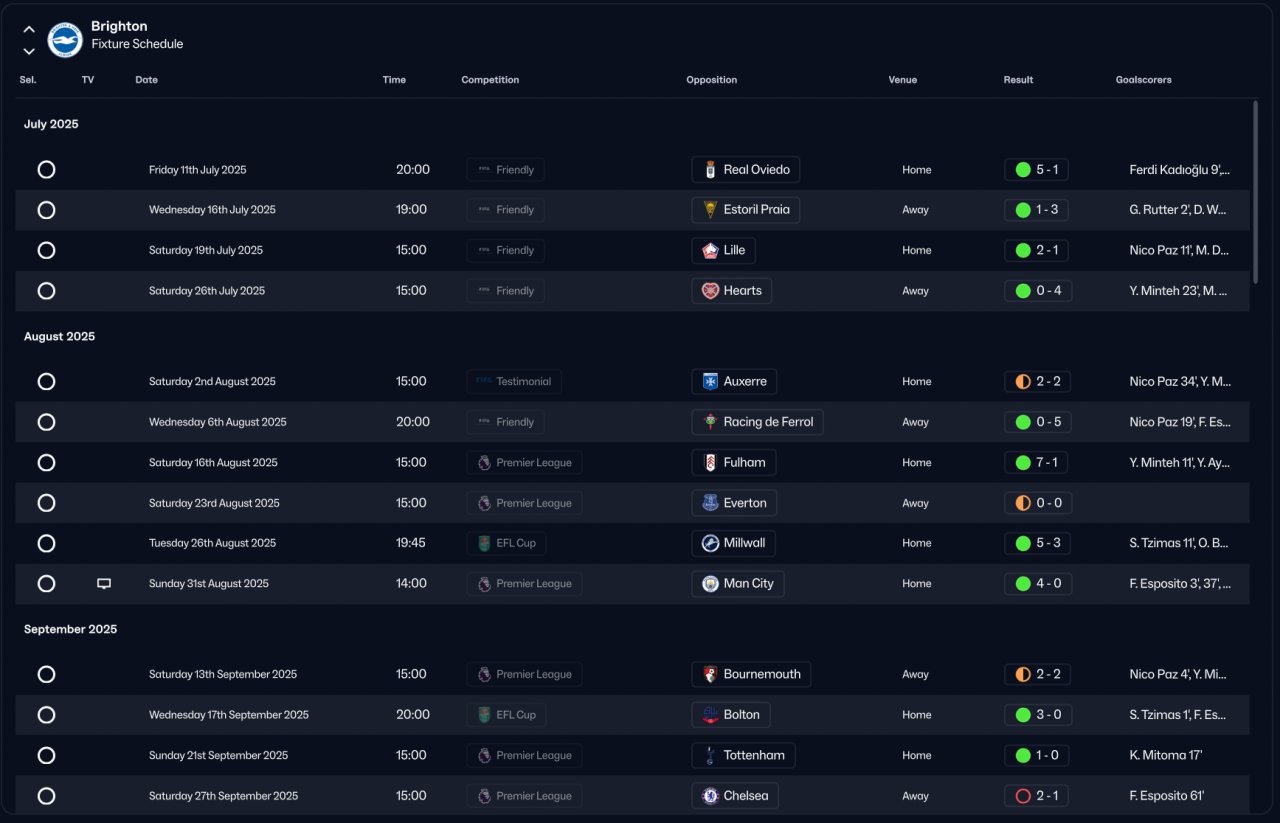Select the Hearts fixture radio button
This screenshot has width=1280, height=823.
click(46, 291)
